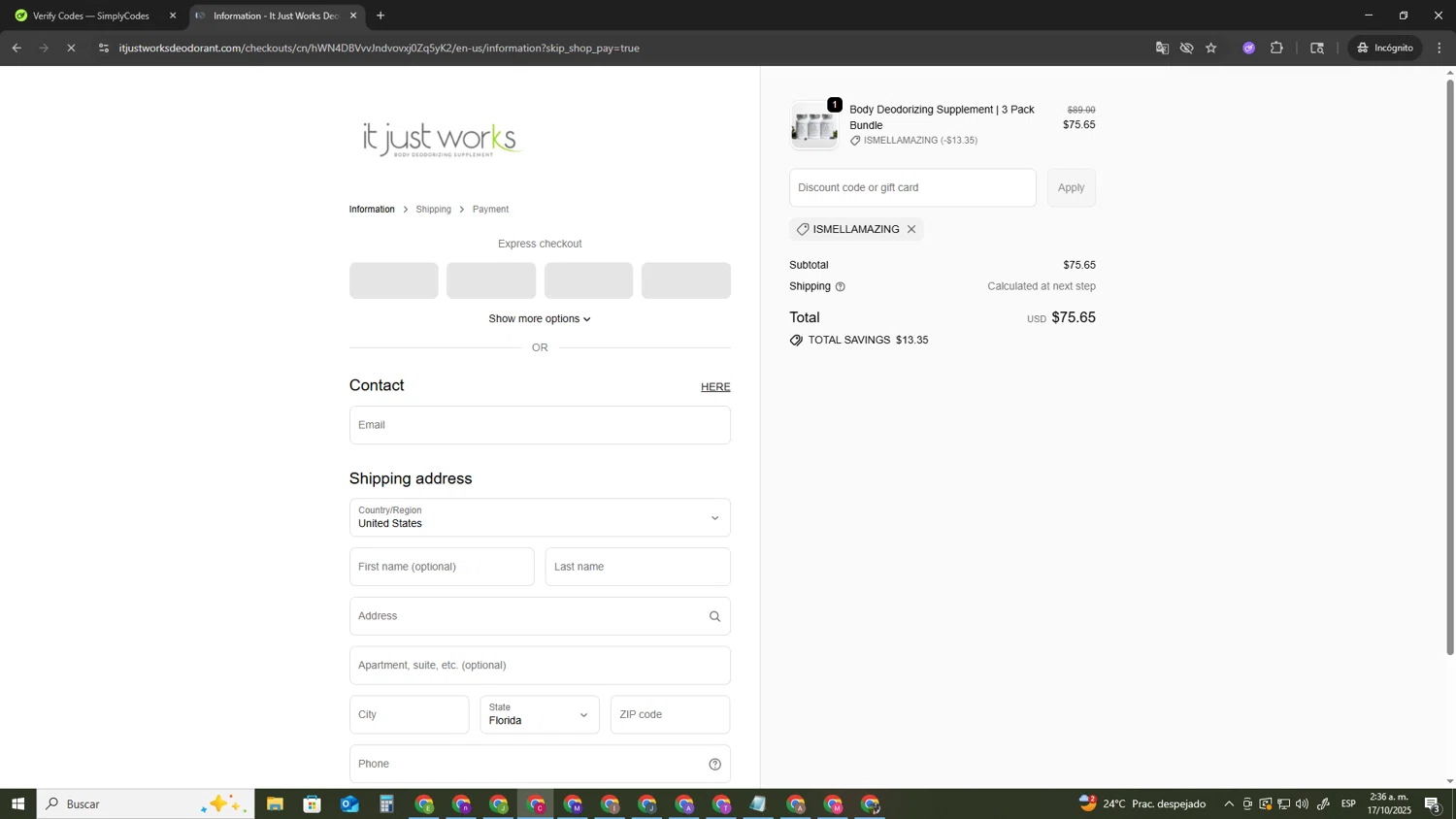Screen dimensions: 1456x819
Task: Click the ZIP code field
Action: pyautogui.click(x=671, y=715)
